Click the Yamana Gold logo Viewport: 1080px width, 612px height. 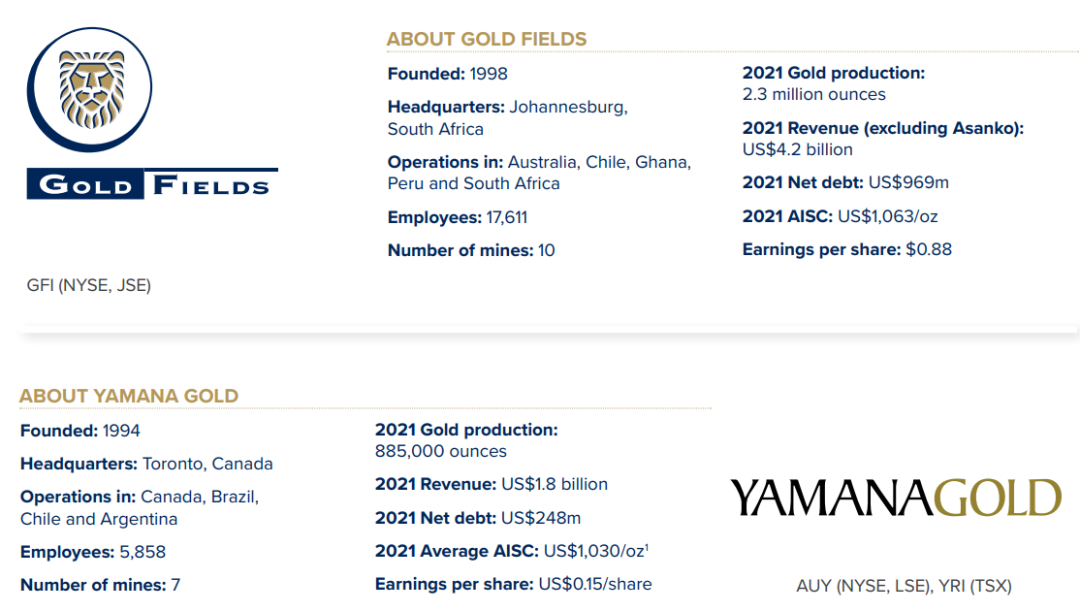pos(895,498)
